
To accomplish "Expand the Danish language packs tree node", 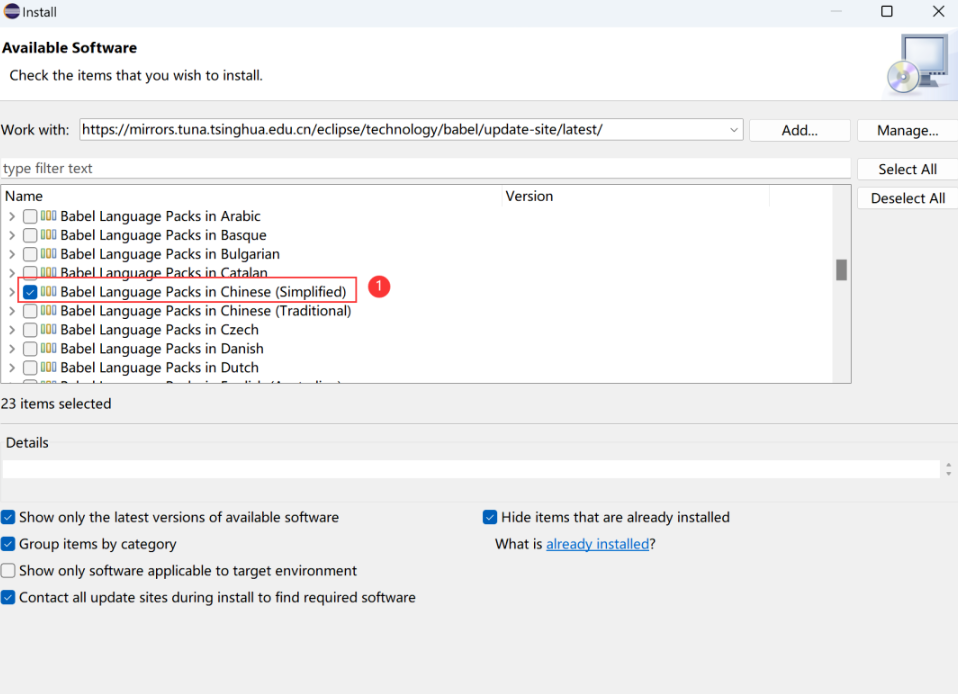I will [x=12, y=349].
